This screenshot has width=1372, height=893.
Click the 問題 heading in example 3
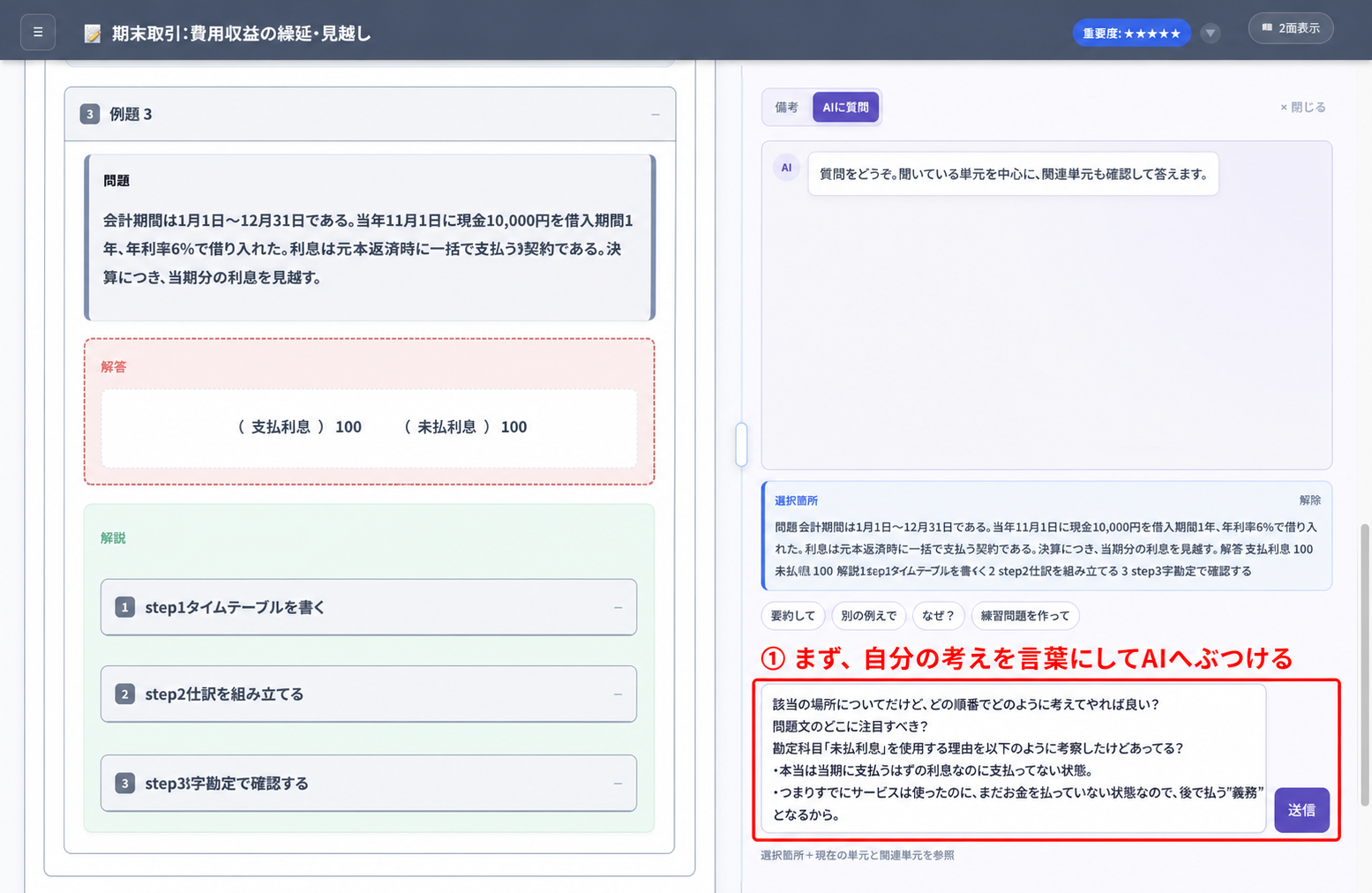[x=116, y=181]
